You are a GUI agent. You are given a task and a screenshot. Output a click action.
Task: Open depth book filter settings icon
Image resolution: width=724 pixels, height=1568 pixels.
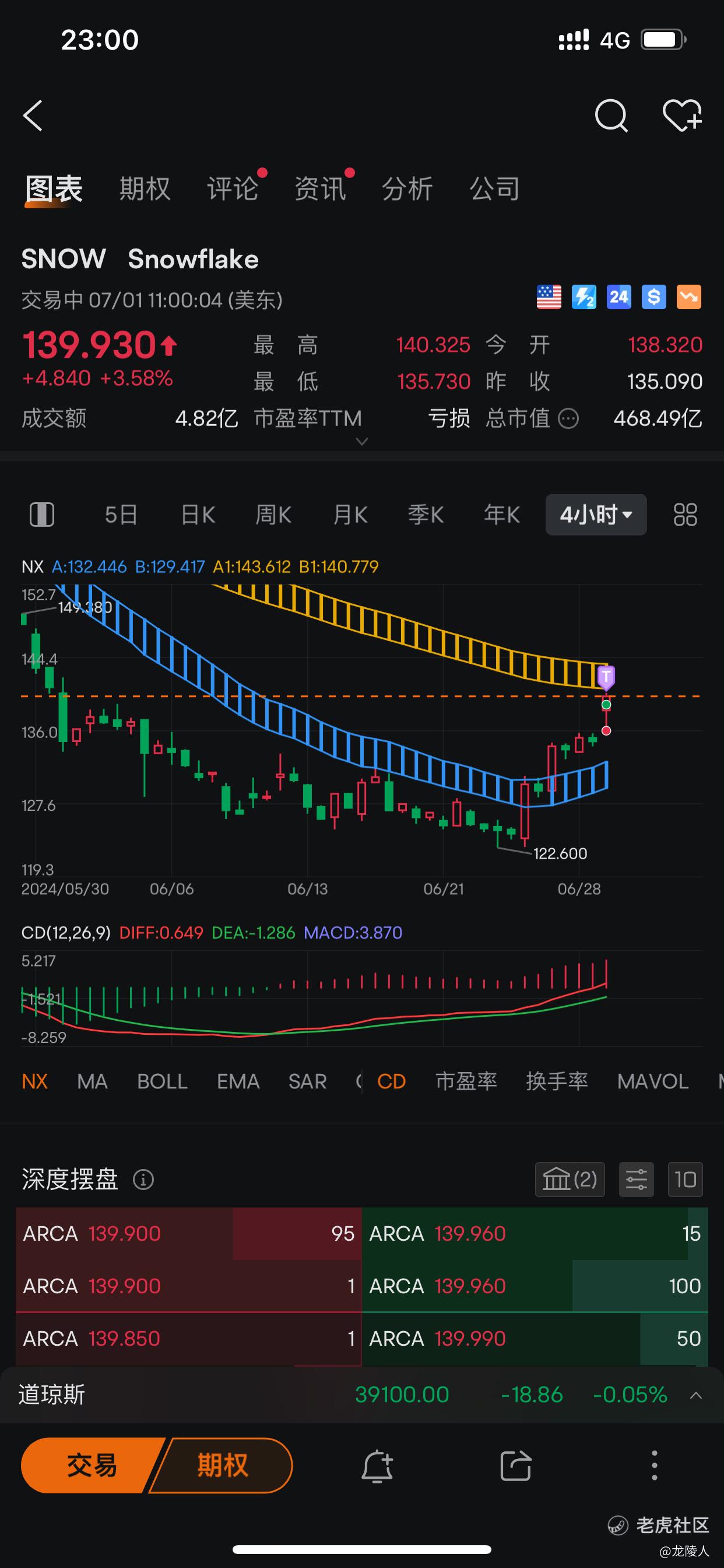pyautogui.click(x=637, y=1179)
